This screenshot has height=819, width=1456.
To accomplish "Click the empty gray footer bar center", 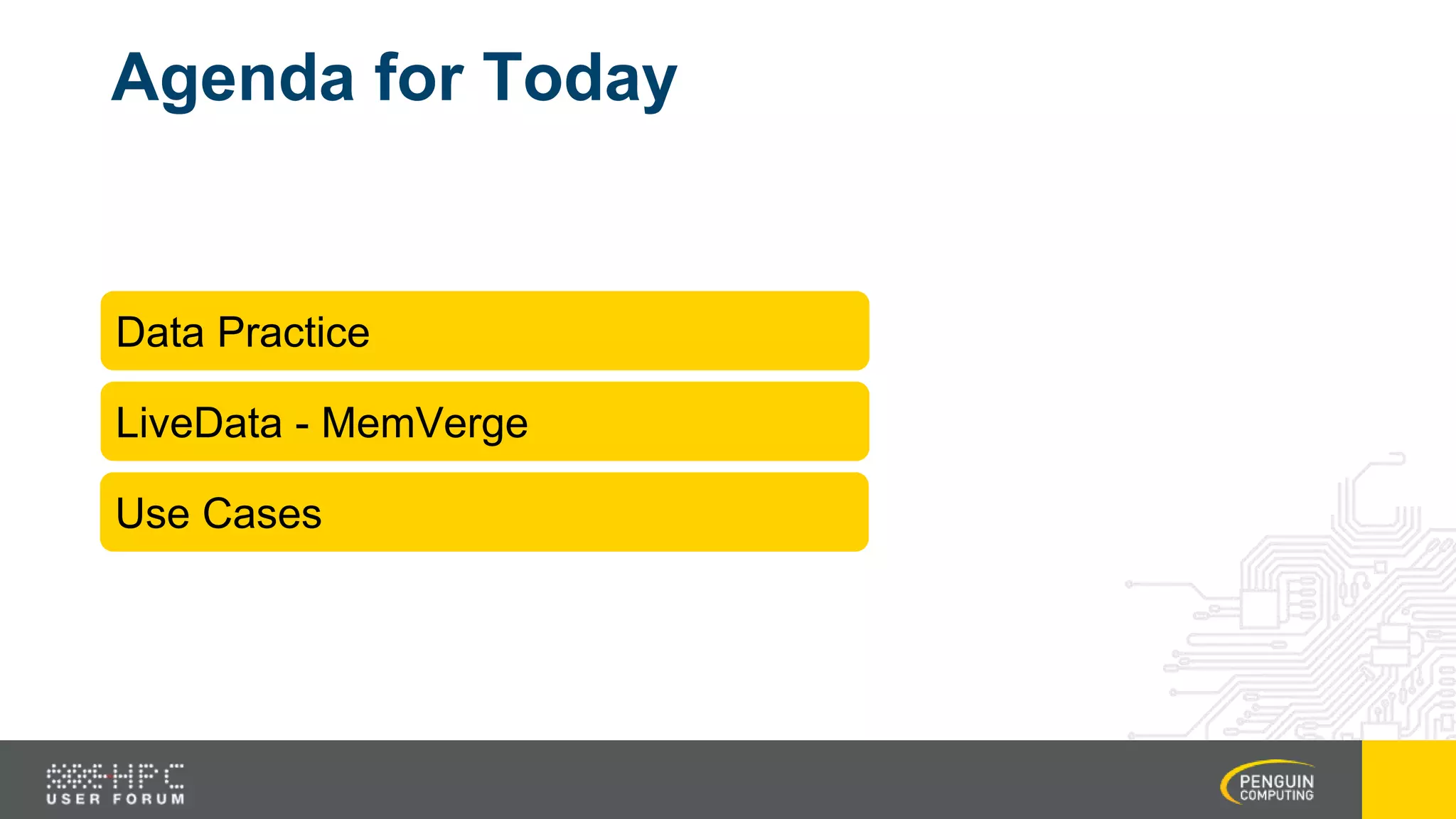I will coord(681,779).
